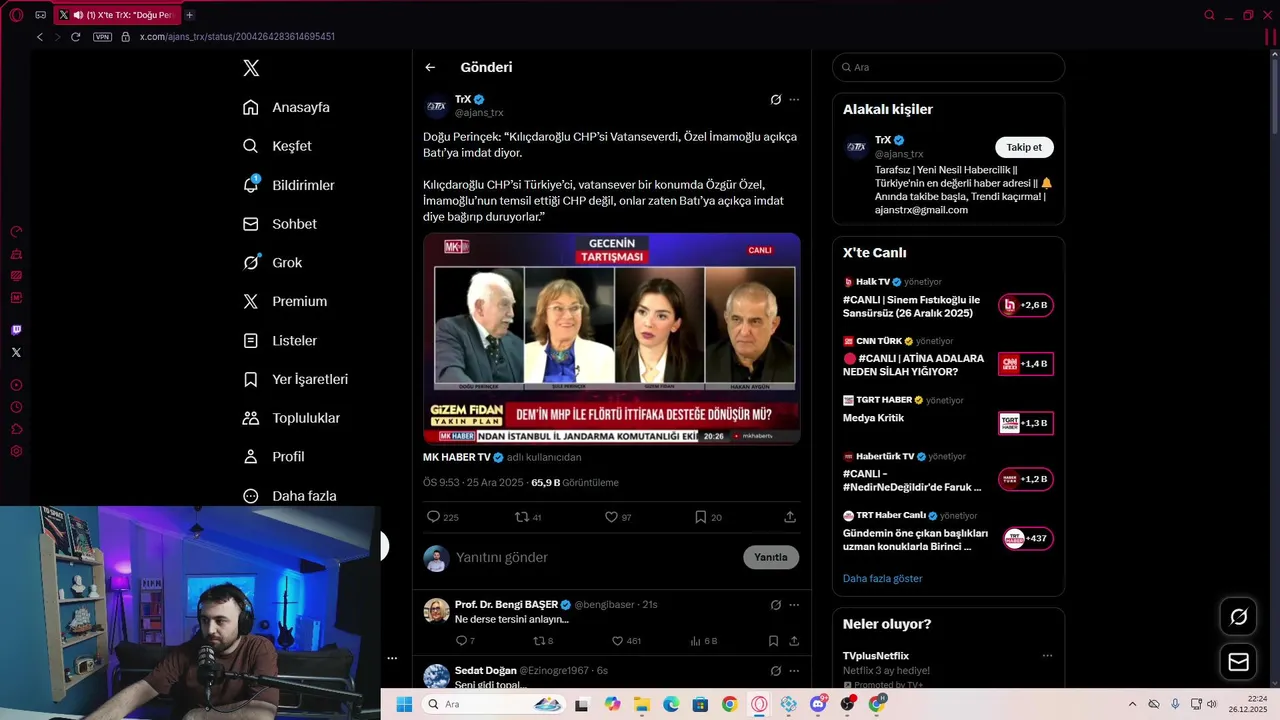Viewport: 1280px width, 720px height.
Task: Open Microsoft Edge from the taskbar
Action: (671, 704)
